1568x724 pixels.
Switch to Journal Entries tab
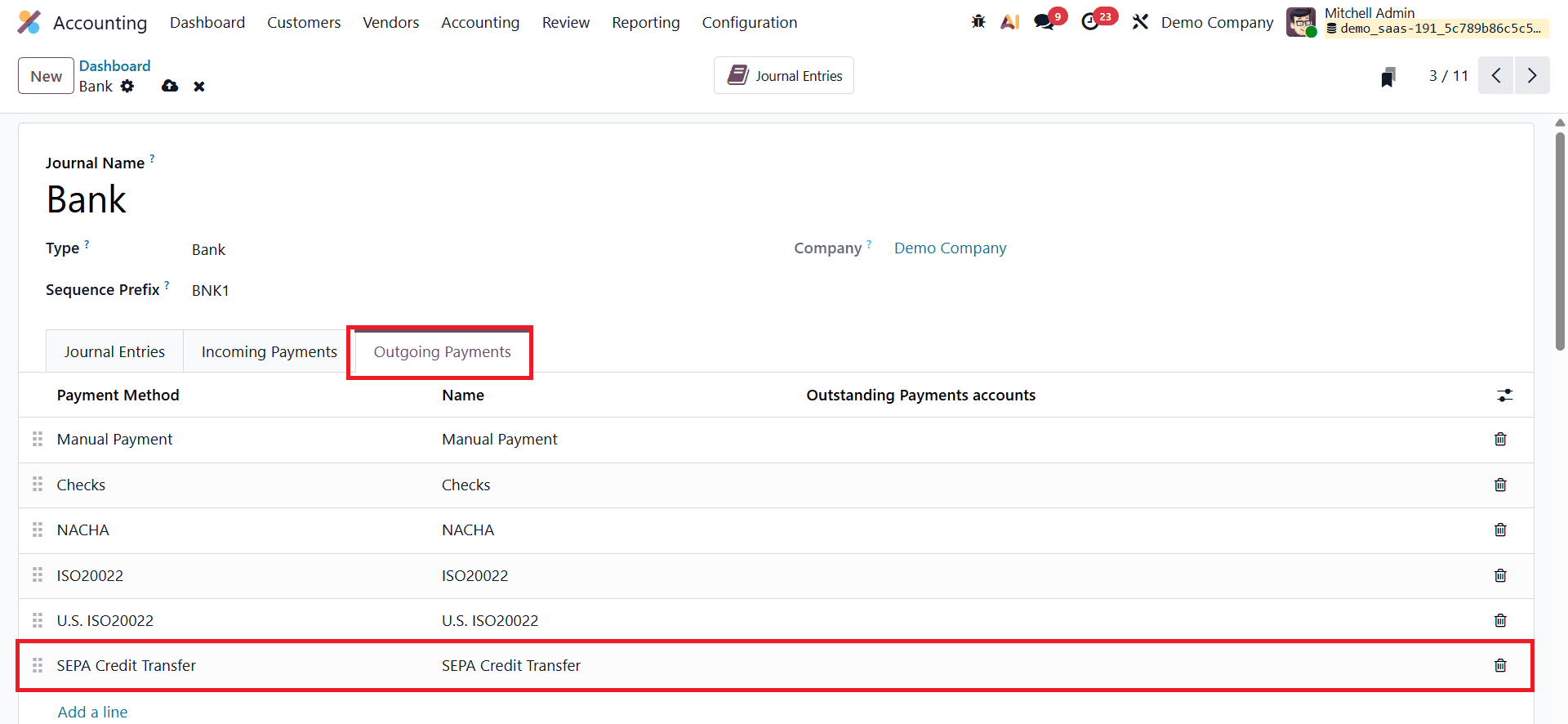point(114,351)
